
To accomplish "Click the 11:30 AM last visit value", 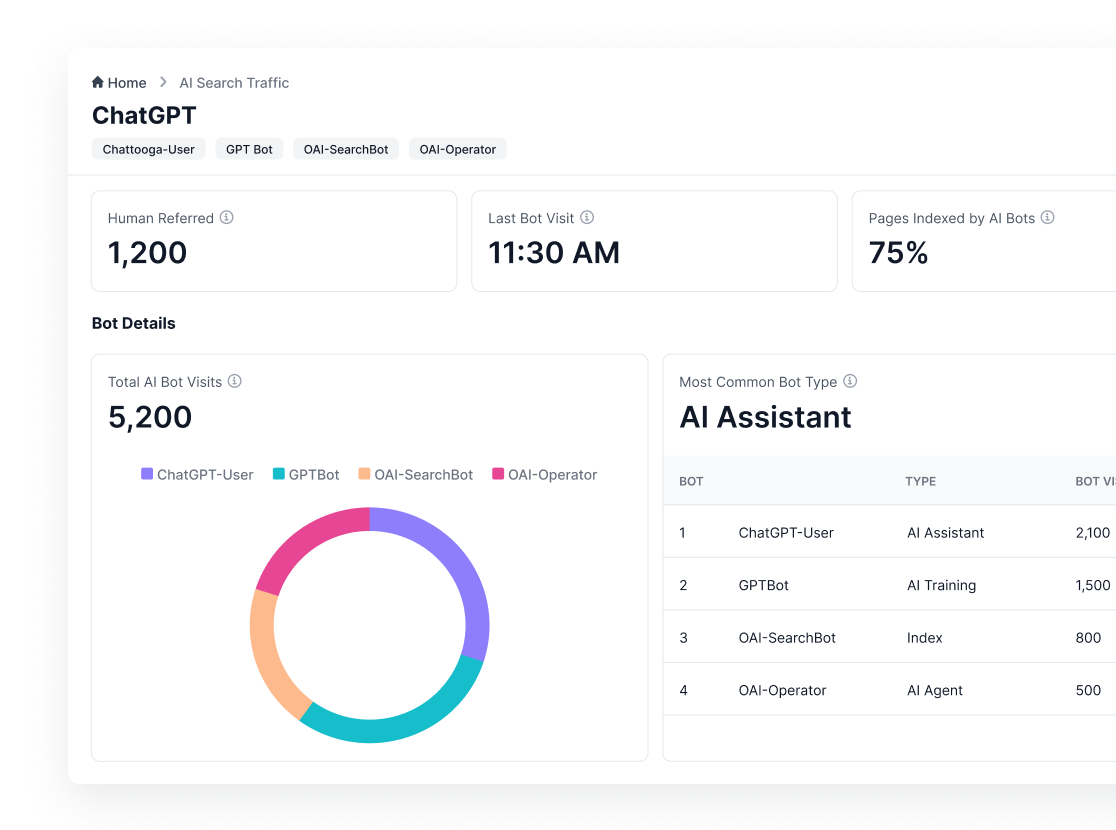I will pos(554,253).
